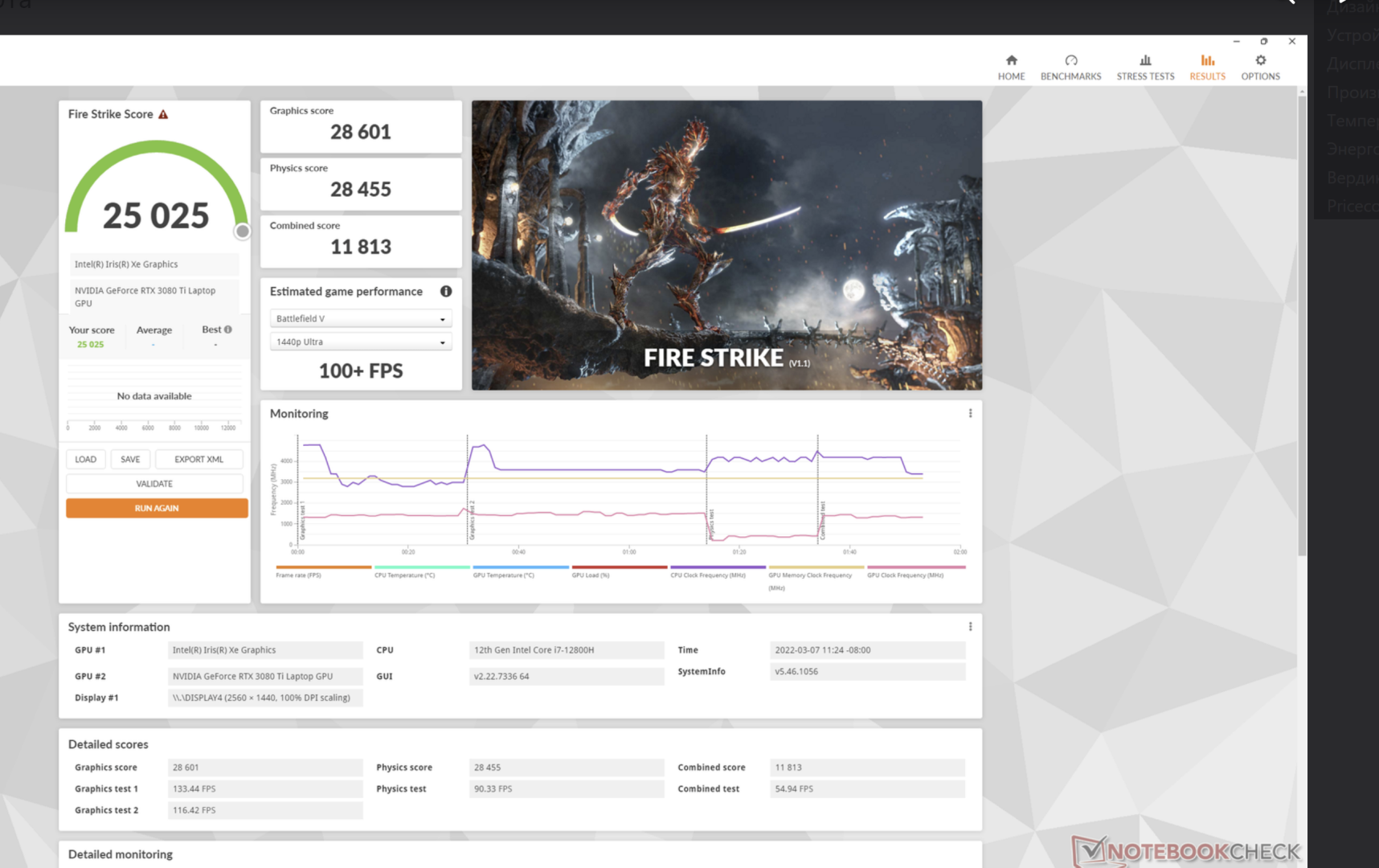This screenshot has height=868, width=1379.
Task: Click the GUI version v2.22.7336 64
Action: tap(567, 677)
